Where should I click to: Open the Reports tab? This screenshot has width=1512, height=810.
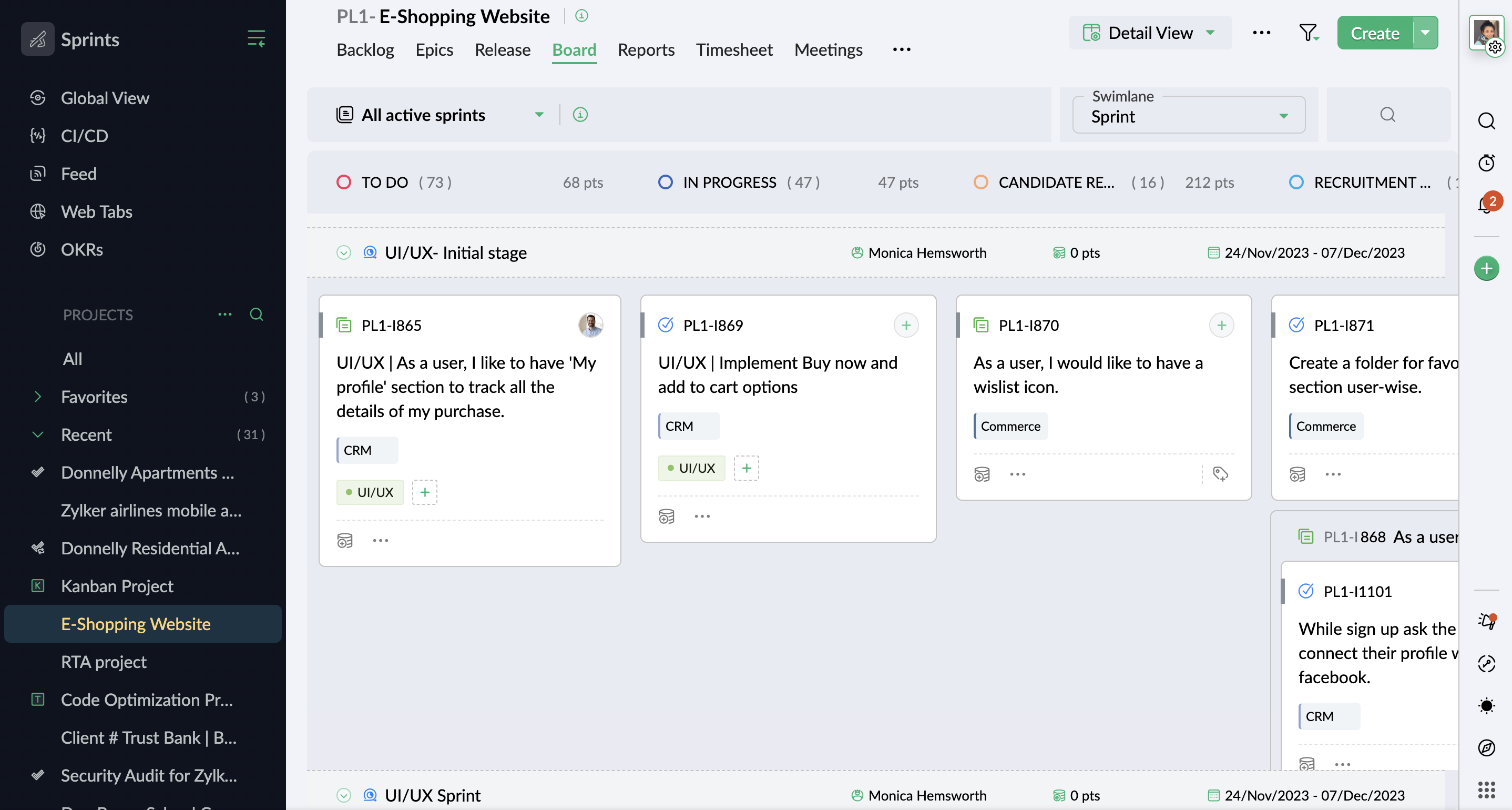[646, 50]
